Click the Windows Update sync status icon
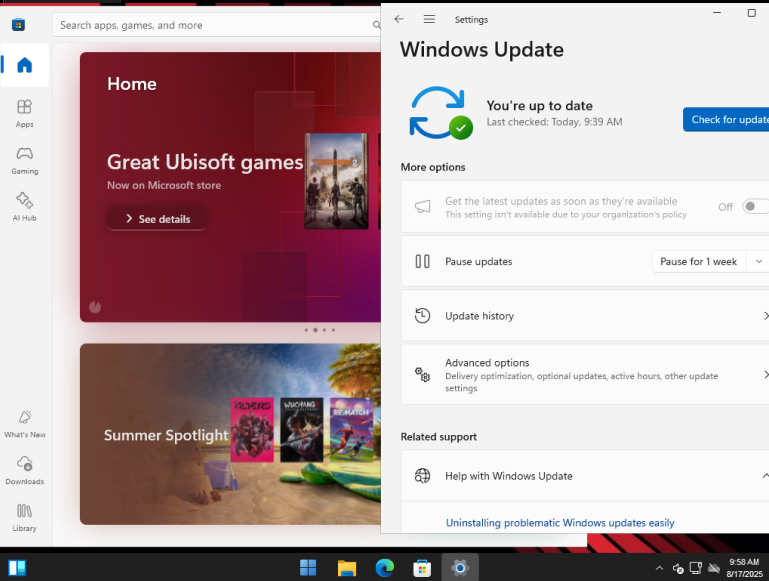 click(x=440, y=113)
